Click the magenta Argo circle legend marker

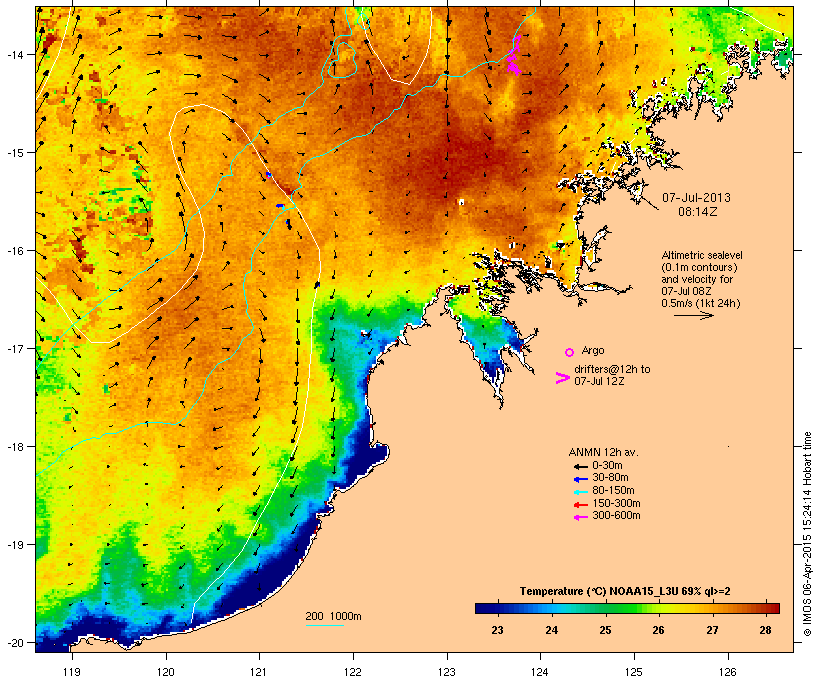tap(569, 352)
